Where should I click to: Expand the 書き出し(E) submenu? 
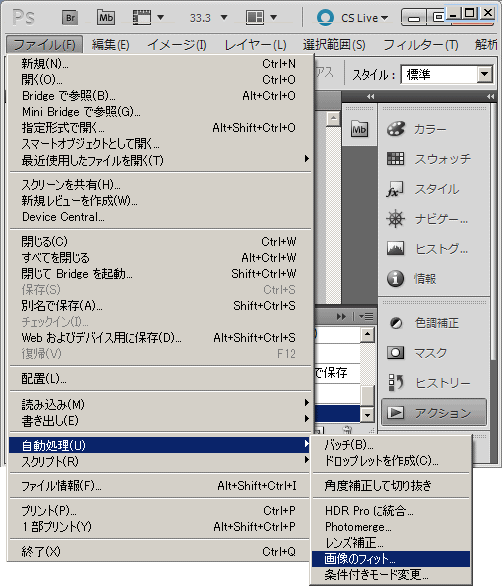[x=307, y=419]
